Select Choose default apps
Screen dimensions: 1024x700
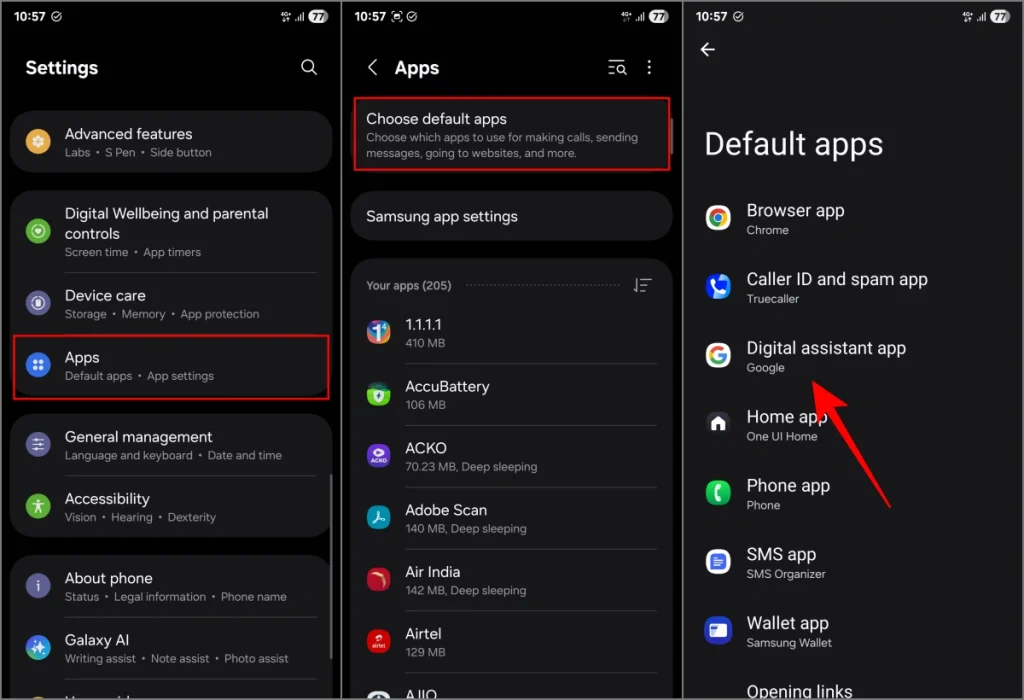512,135
